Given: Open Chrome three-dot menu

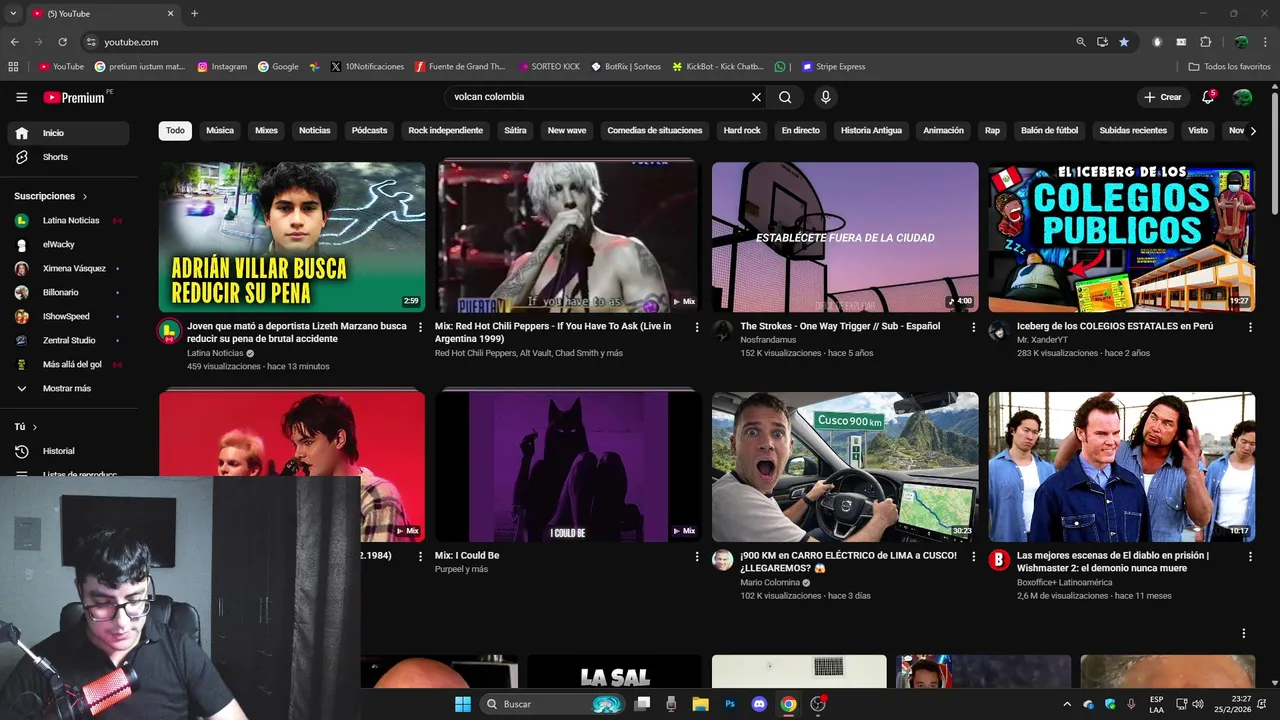Looking at the screenshot, I should 1267,42.
